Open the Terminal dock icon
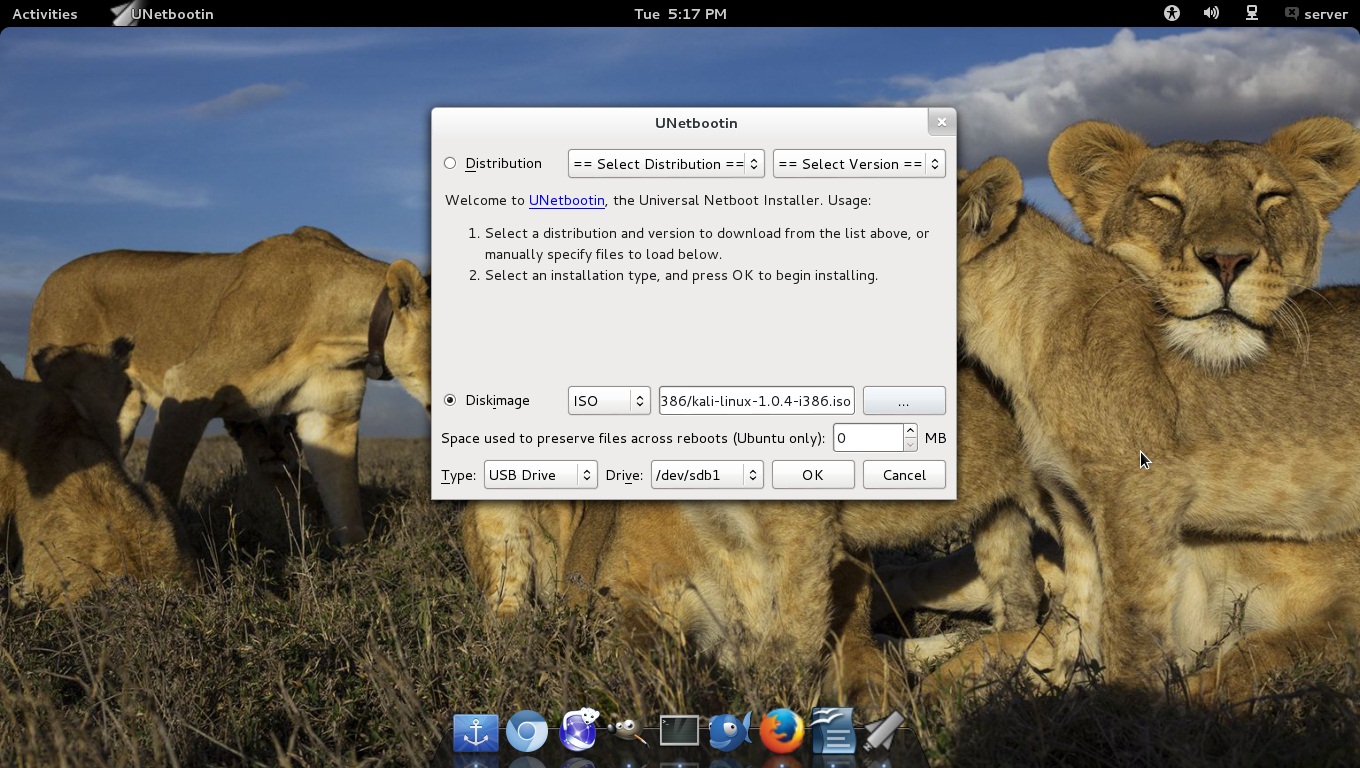Screen dimensions: 1360x768 coord(679,732)
